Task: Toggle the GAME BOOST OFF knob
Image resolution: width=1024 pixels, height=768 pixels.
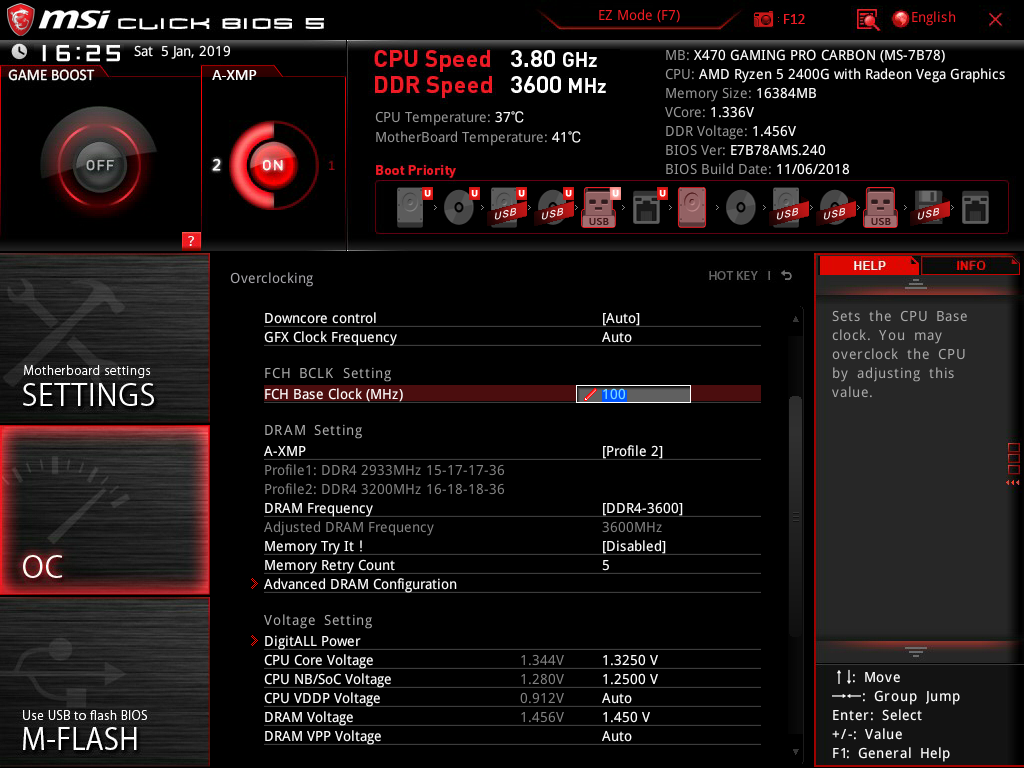Action: pyautogui.click(x=99, y=165)
